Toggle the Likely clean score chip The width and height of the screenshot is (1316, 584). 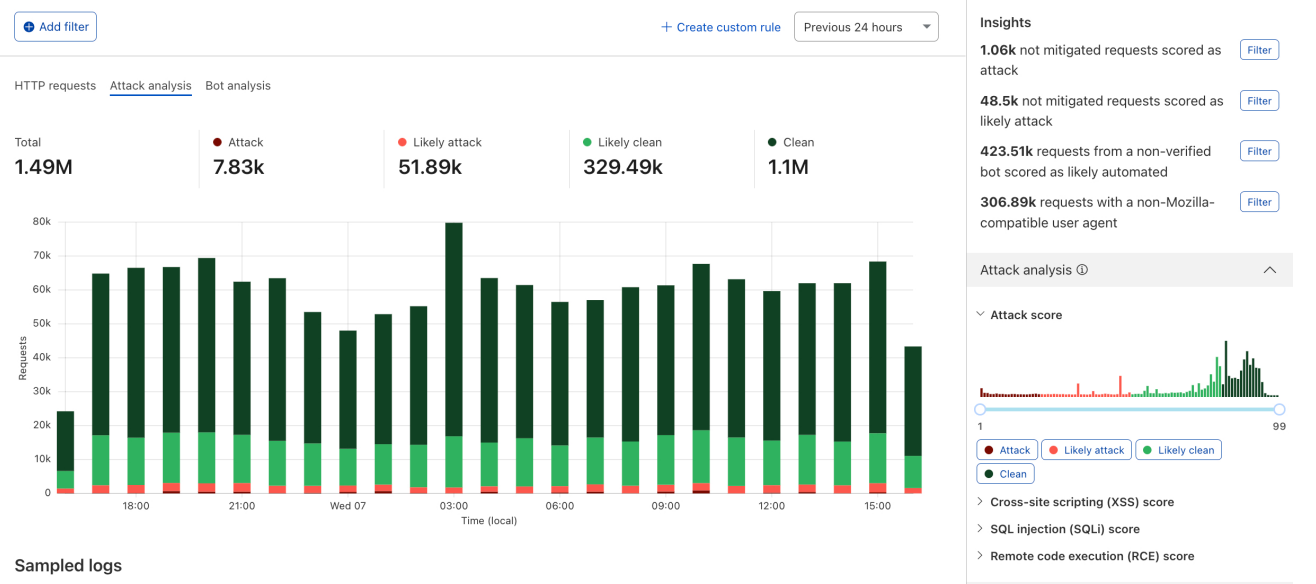click(1178, 450)
